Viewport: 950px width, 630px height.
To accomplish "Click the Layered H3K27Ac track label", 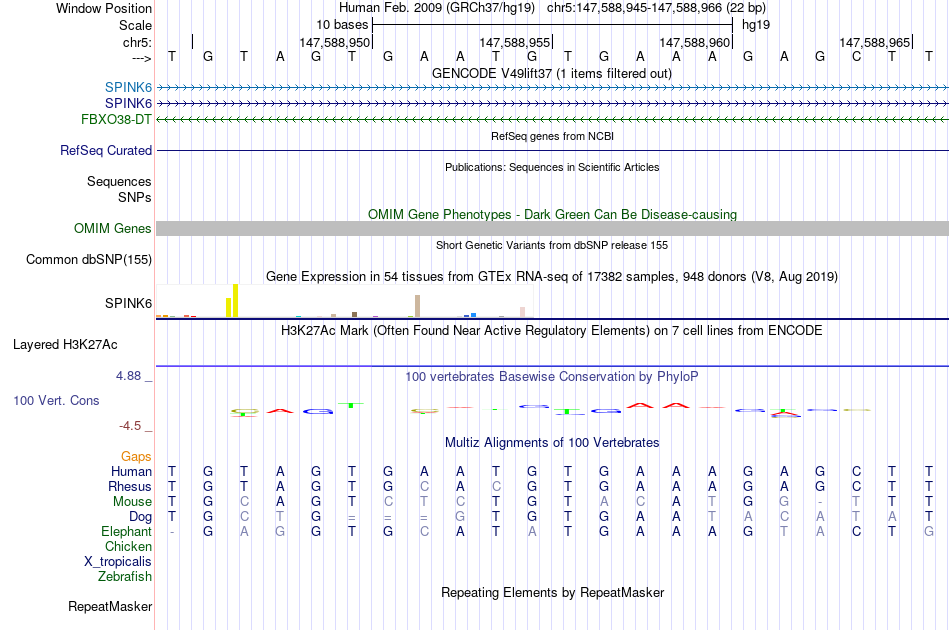I will pyautogui.click(x=65, y=345).
